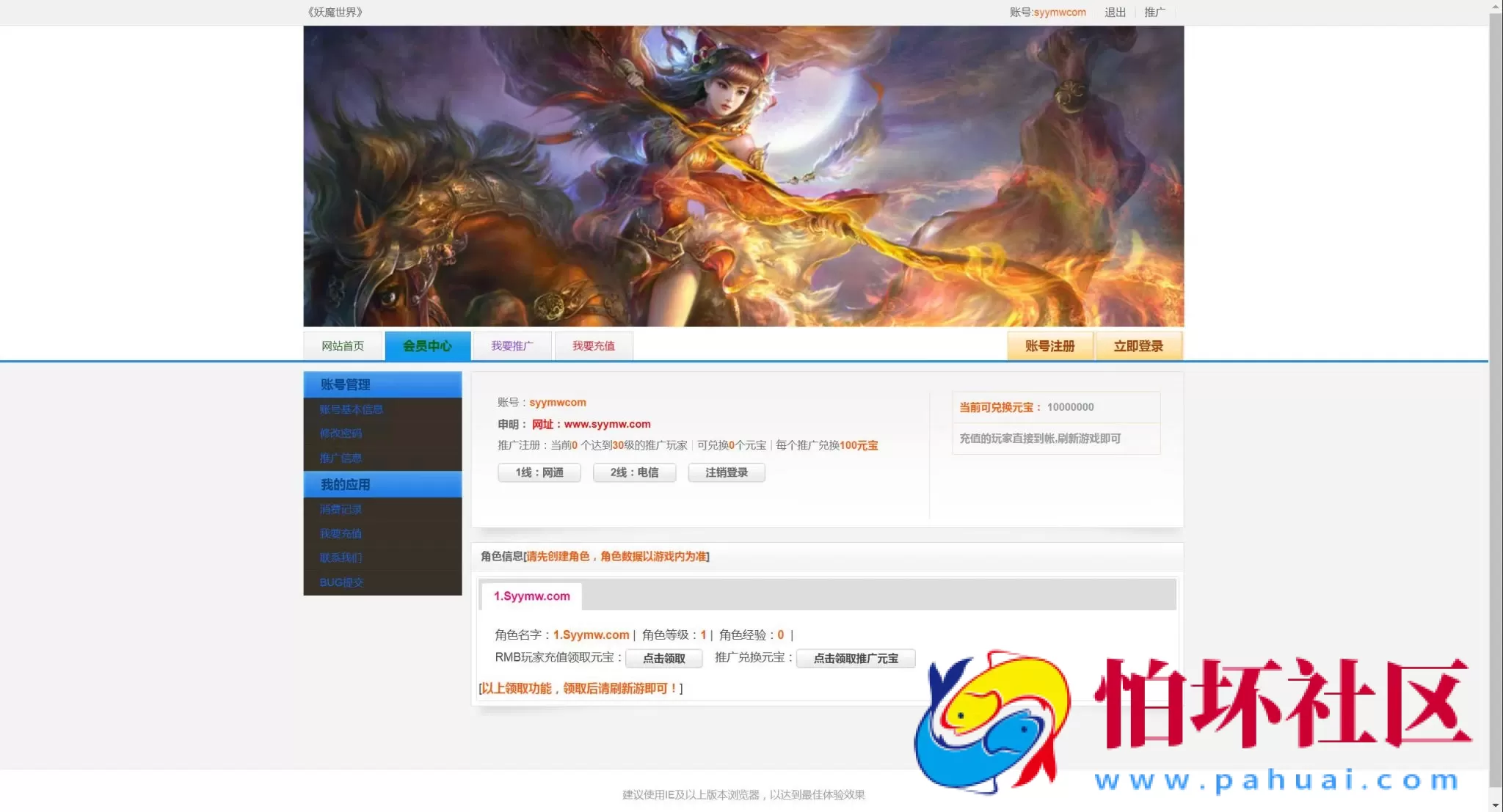The width and height of the screenshot is (1503, 812).
Task: Click the scrollbar down arrow
Action: pos(1494,805)
